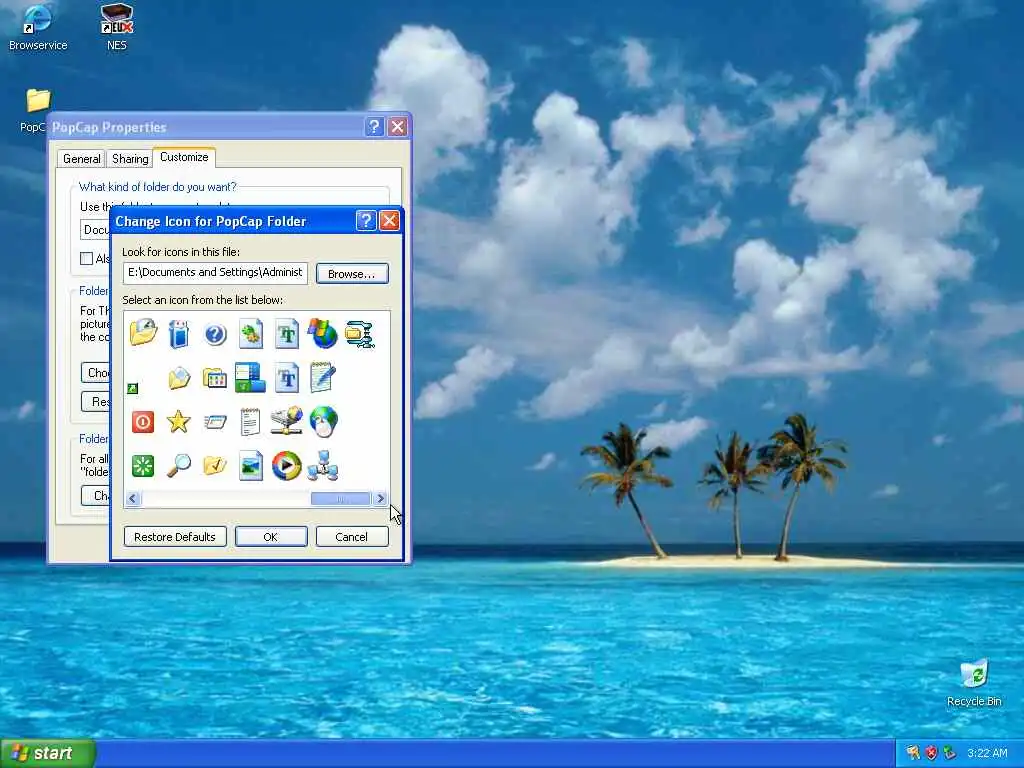This screenshot has height=768, width=1024.
Task: Select the speeding window run icon
Action: 215,423
